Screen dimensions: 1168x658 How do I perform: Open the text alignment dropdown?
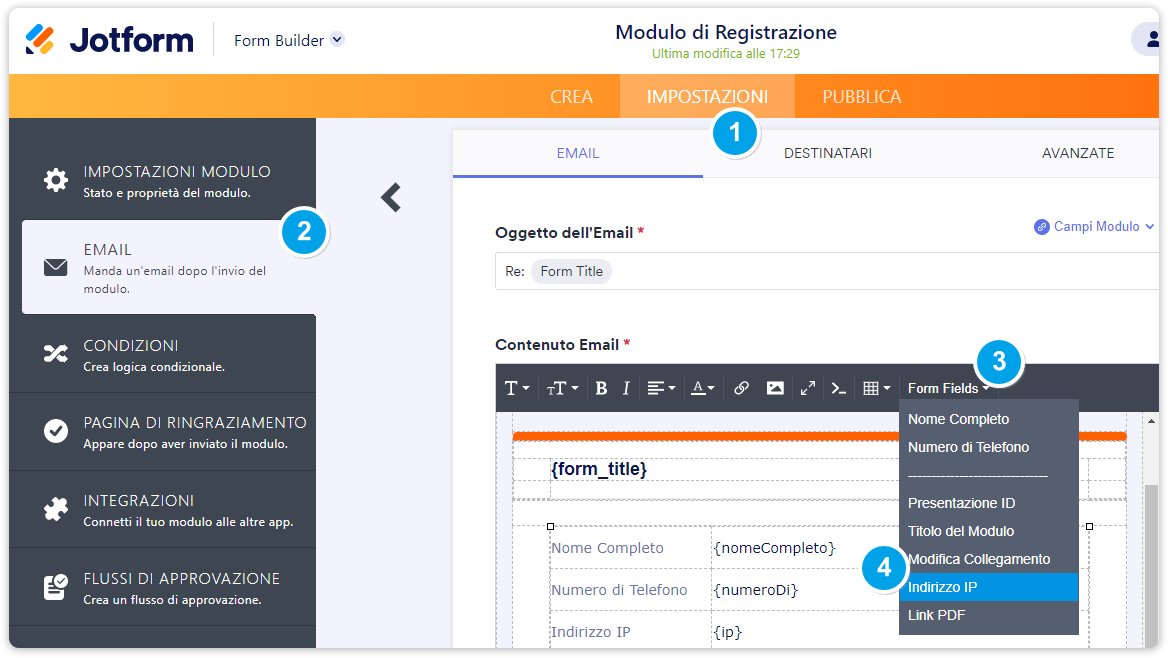[661, 388]
